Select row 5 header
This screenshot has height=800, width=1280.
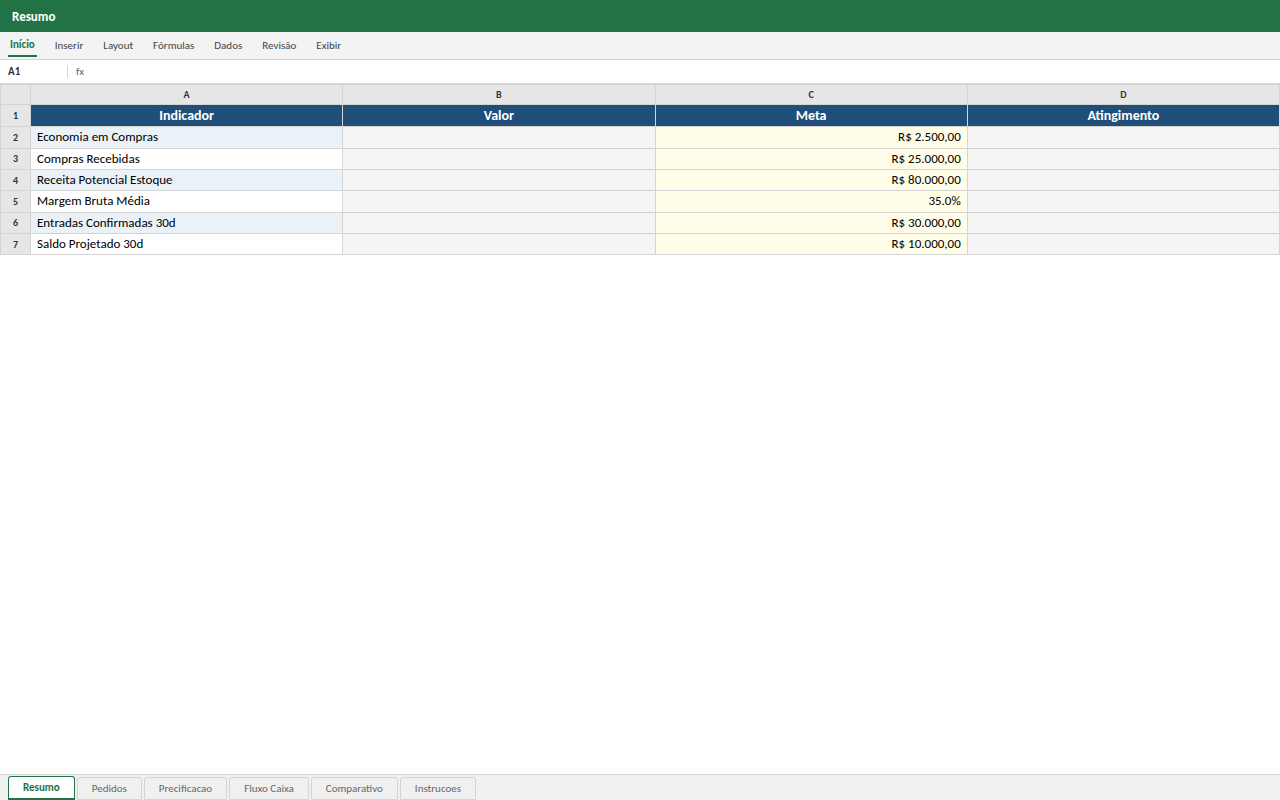point(15,201)
